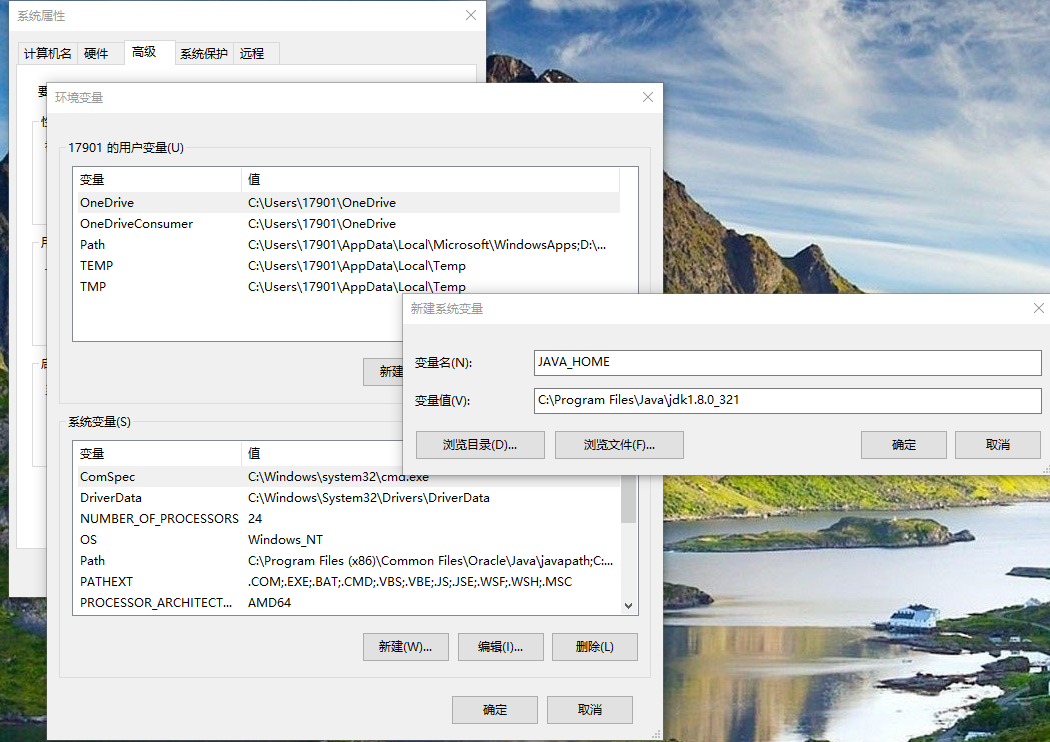The image size is (1050, 742).
Task: Confirm new variable with 确定 button
Action: coord(903,445)
